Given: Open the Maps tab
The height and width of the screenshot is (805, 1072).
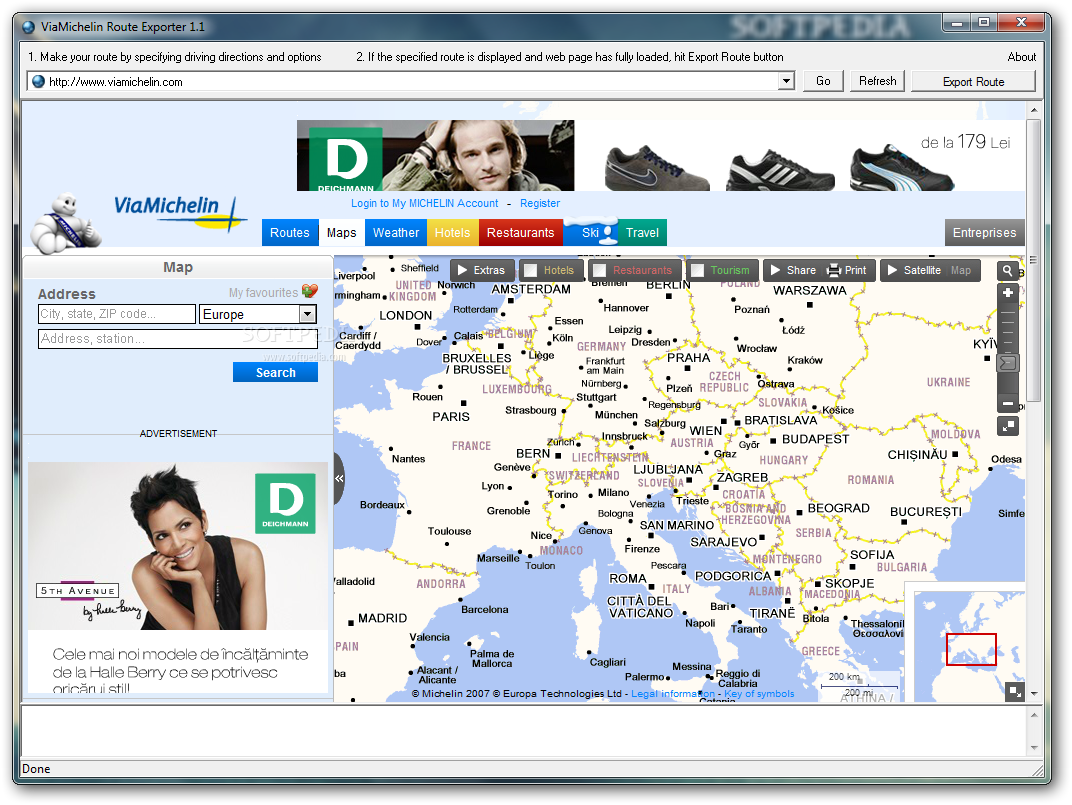Looking at the screenshot, I should (x=341, y=233).
